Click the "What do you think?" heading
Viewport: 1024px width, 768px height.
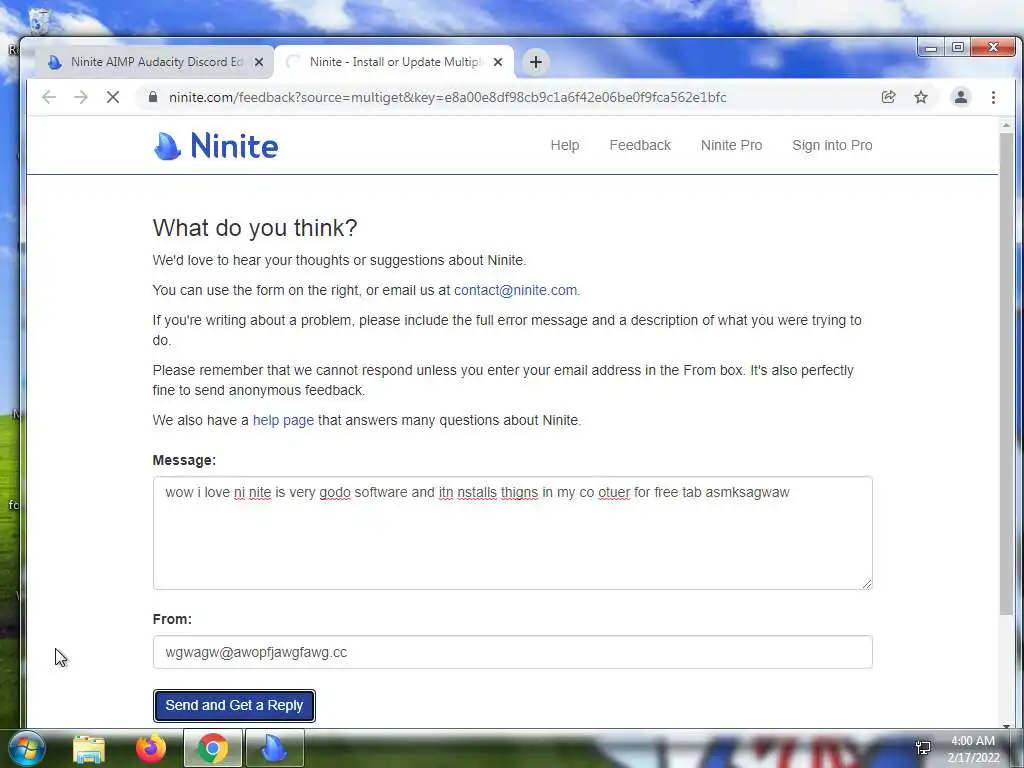pos(255,228)
